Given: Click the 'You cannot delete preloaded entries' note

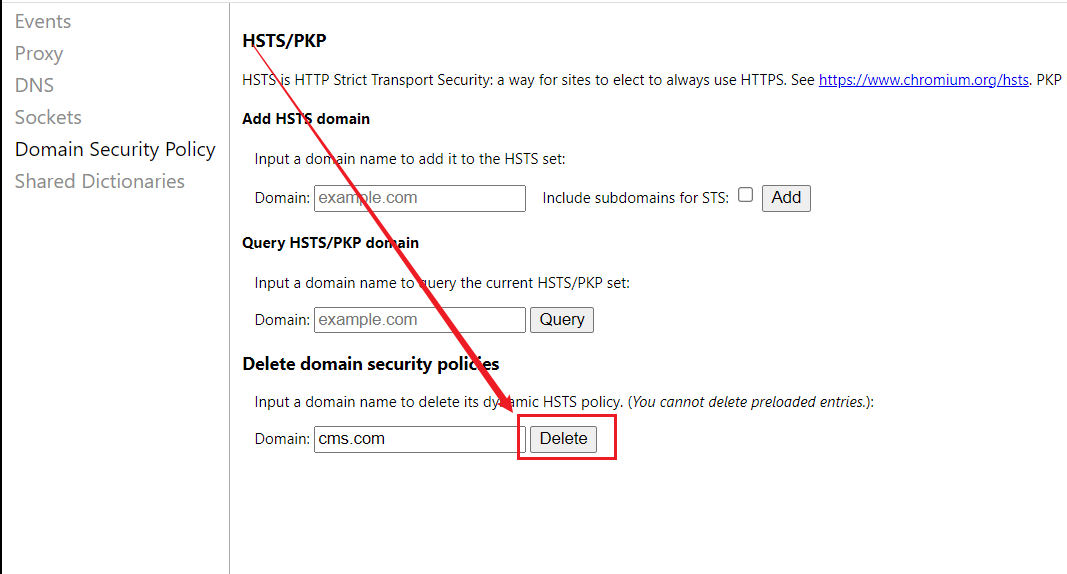Looking at the screenshot, I should [748, 402].
